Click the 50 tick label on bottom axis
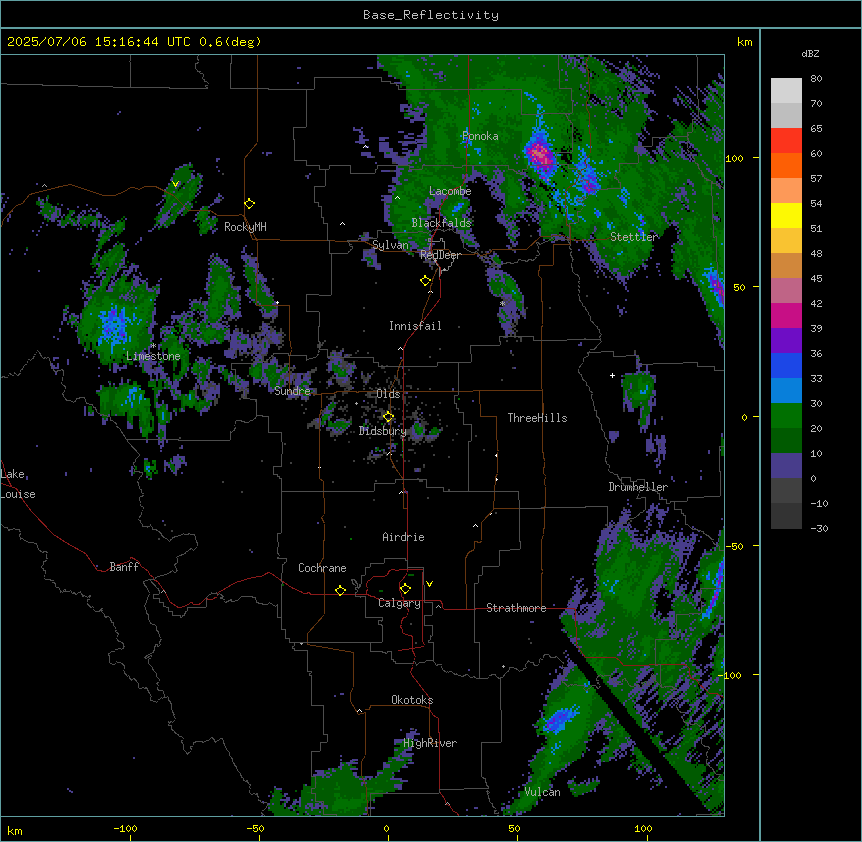 [514, 828]
